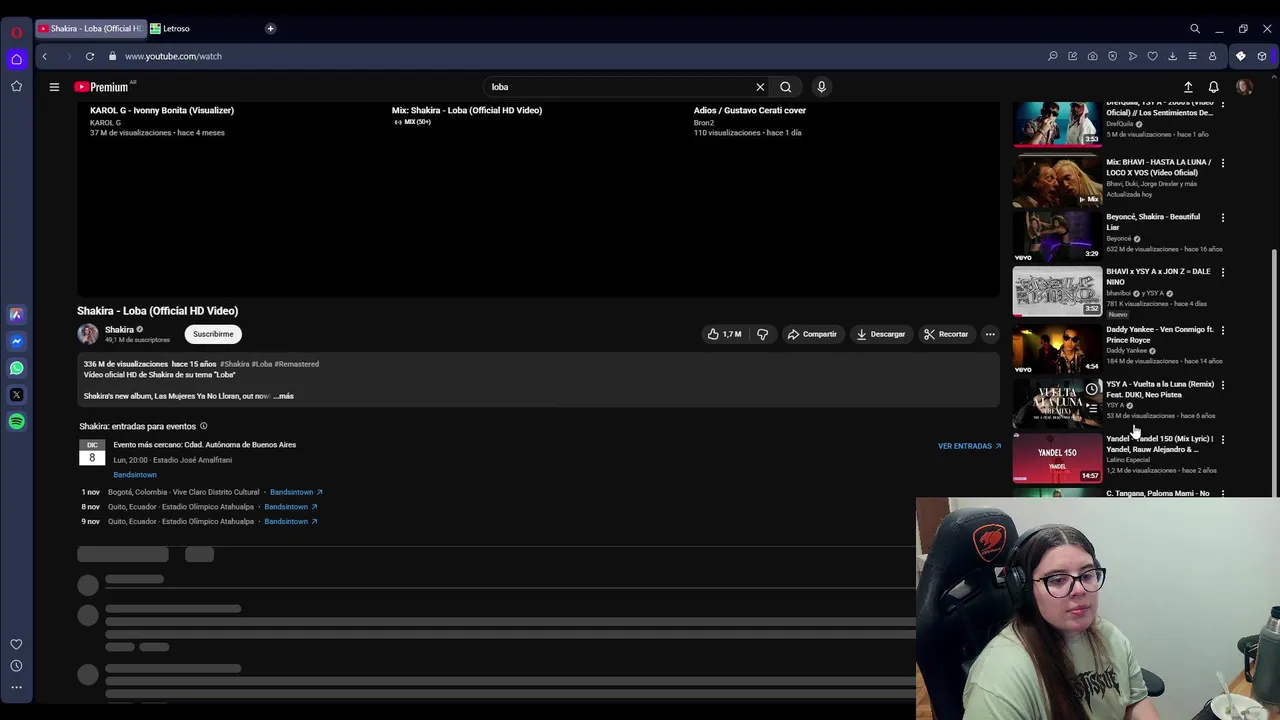Open history clock icon in sidebar
Screen dimensions: 1280x720
pyautogui.click(x=16, y=666)
